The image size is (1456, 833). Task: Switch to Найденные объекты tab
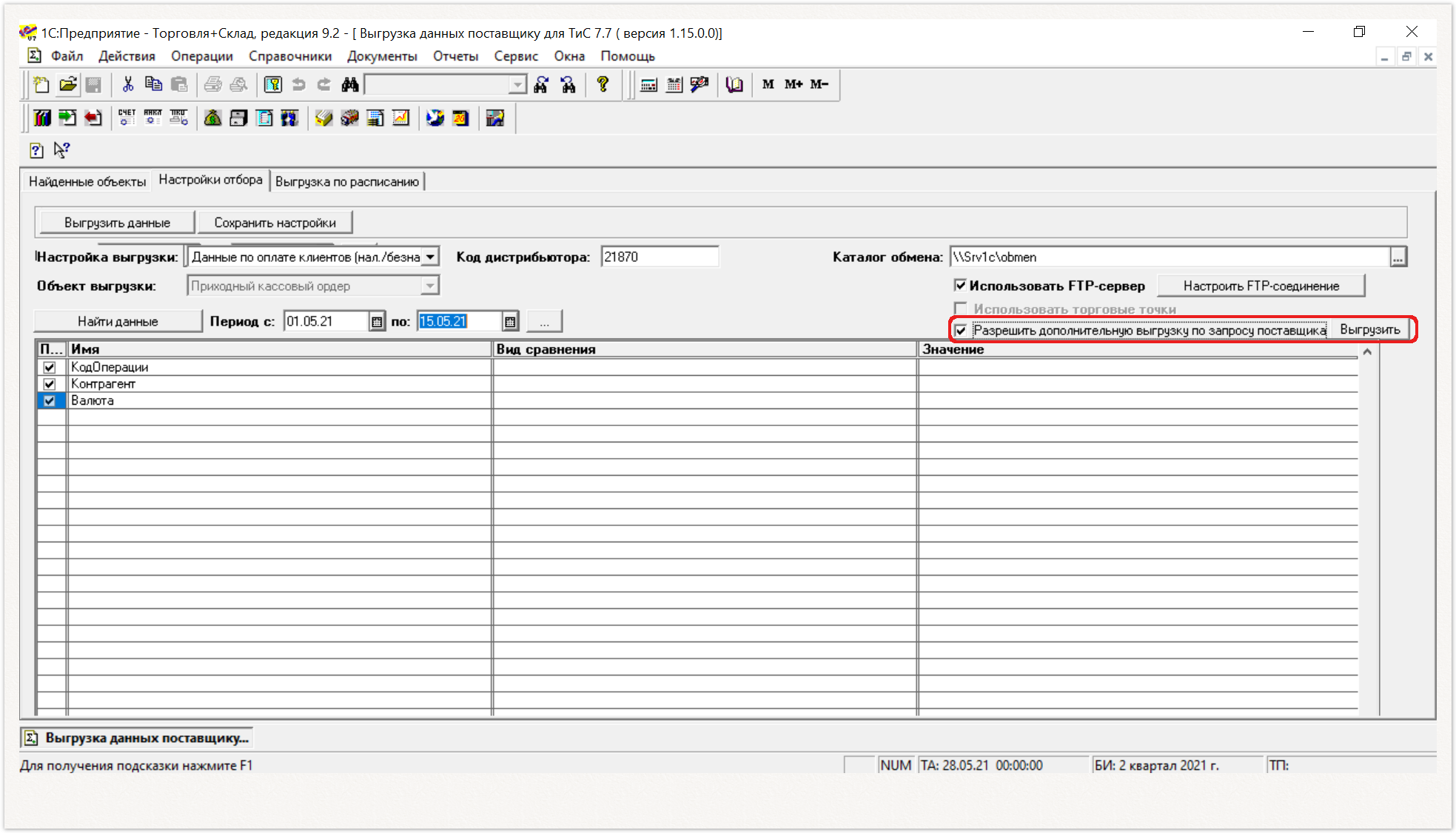87,181
